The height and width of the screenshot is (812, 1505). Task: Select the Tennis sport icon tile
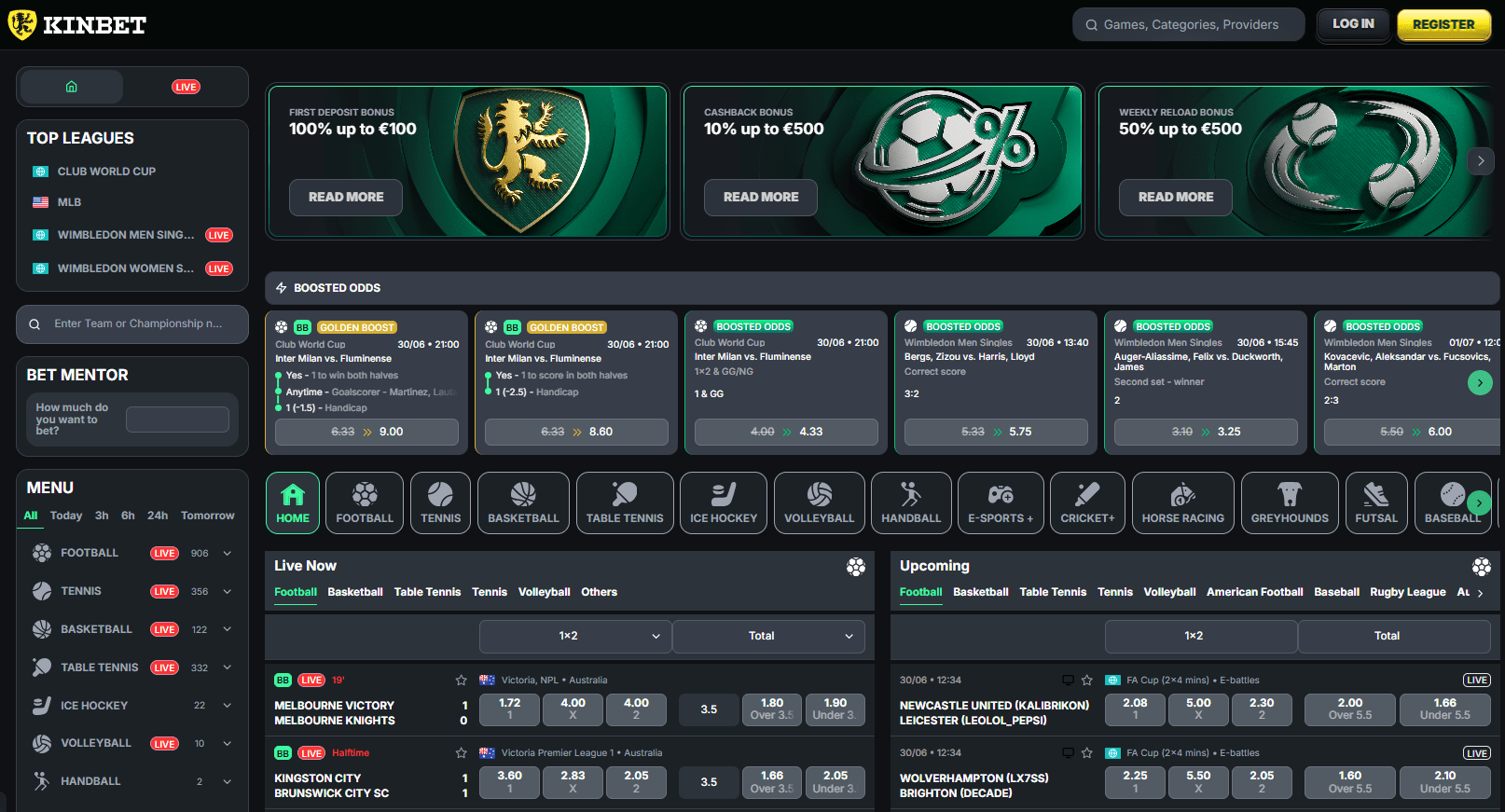coord(440,502)
